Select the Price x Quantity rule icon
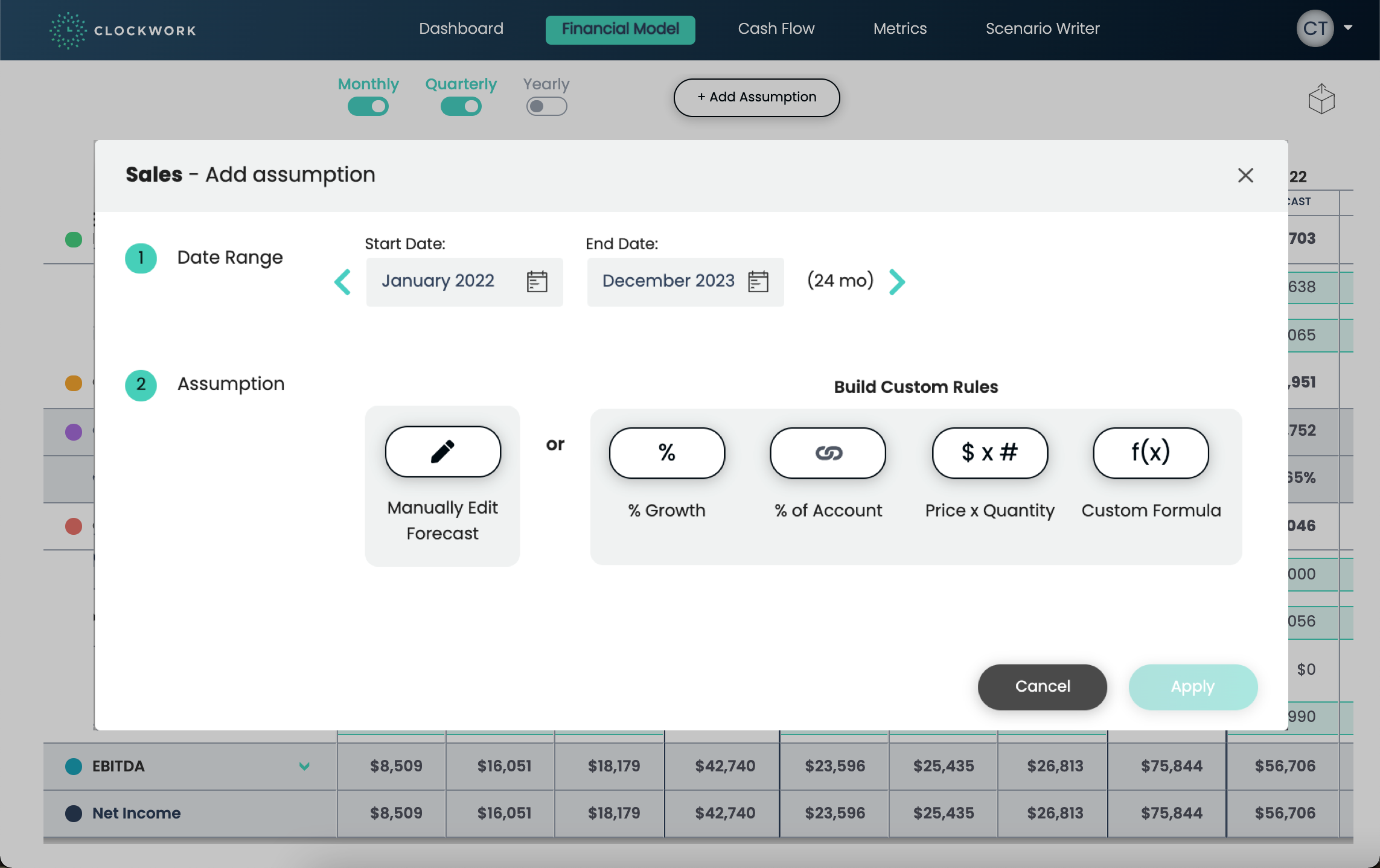Image resolution: width=1380 pixels, height=868 pixels. [989, 452]
